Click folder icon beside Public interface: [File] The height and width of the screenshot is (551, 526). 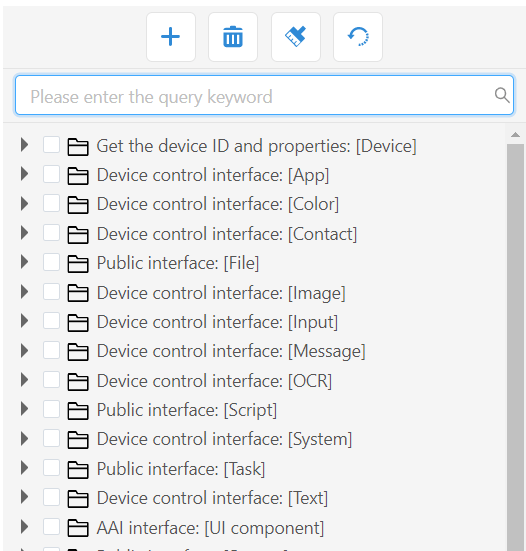(x=78, y=264)
